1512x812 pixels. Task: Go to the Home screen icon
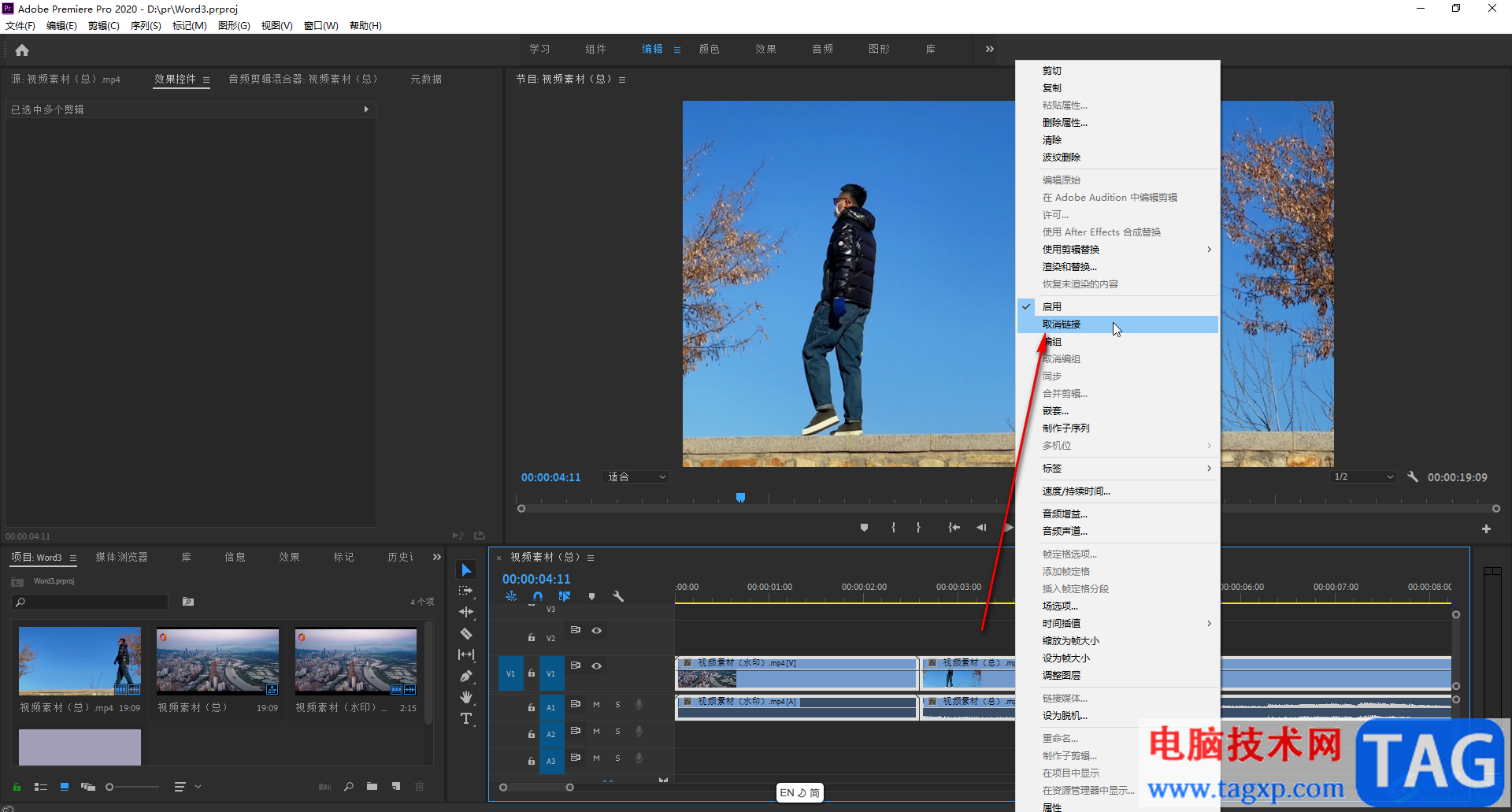point(22,50)
